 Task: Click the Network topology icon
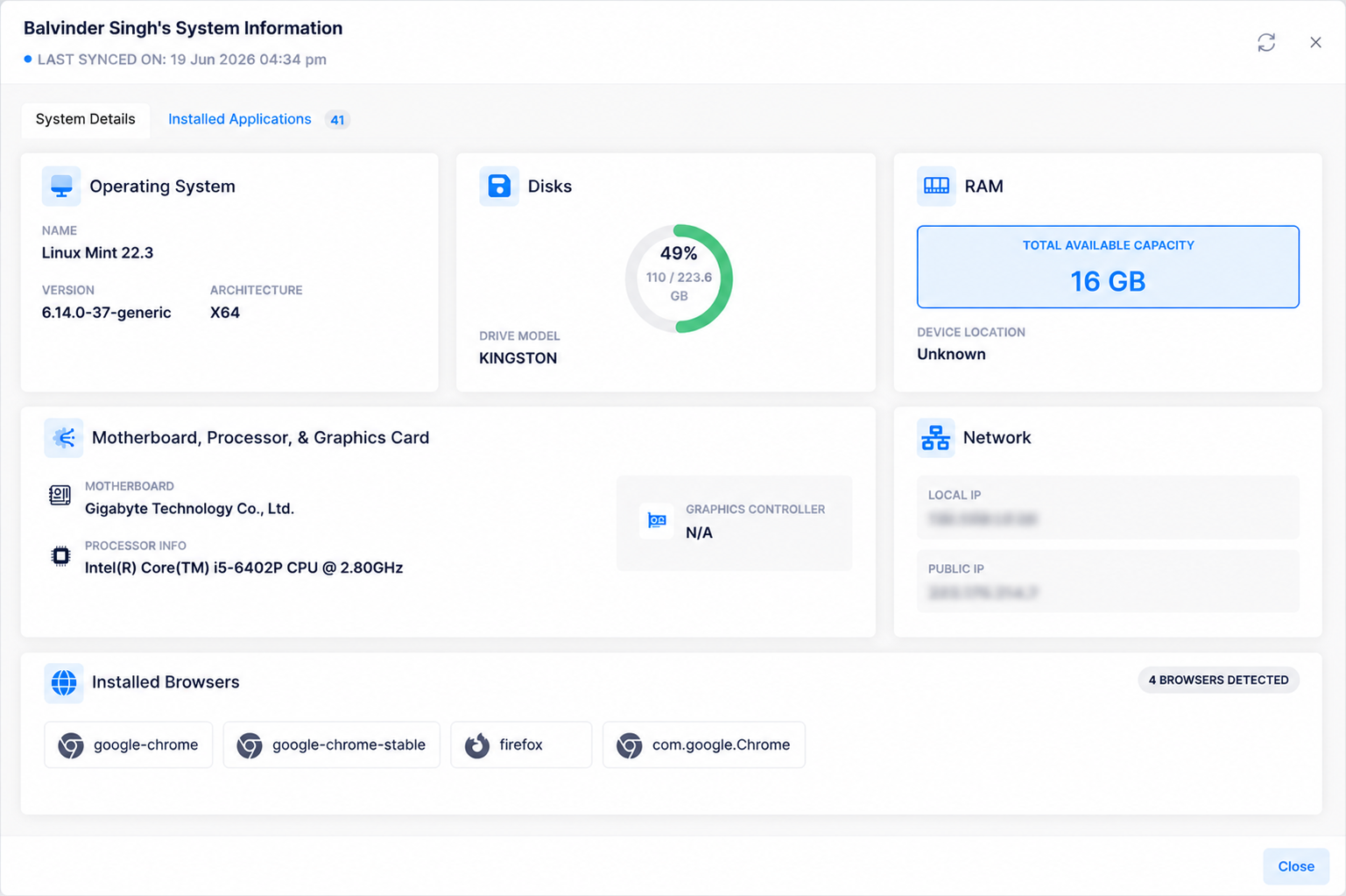pos(935,437)
